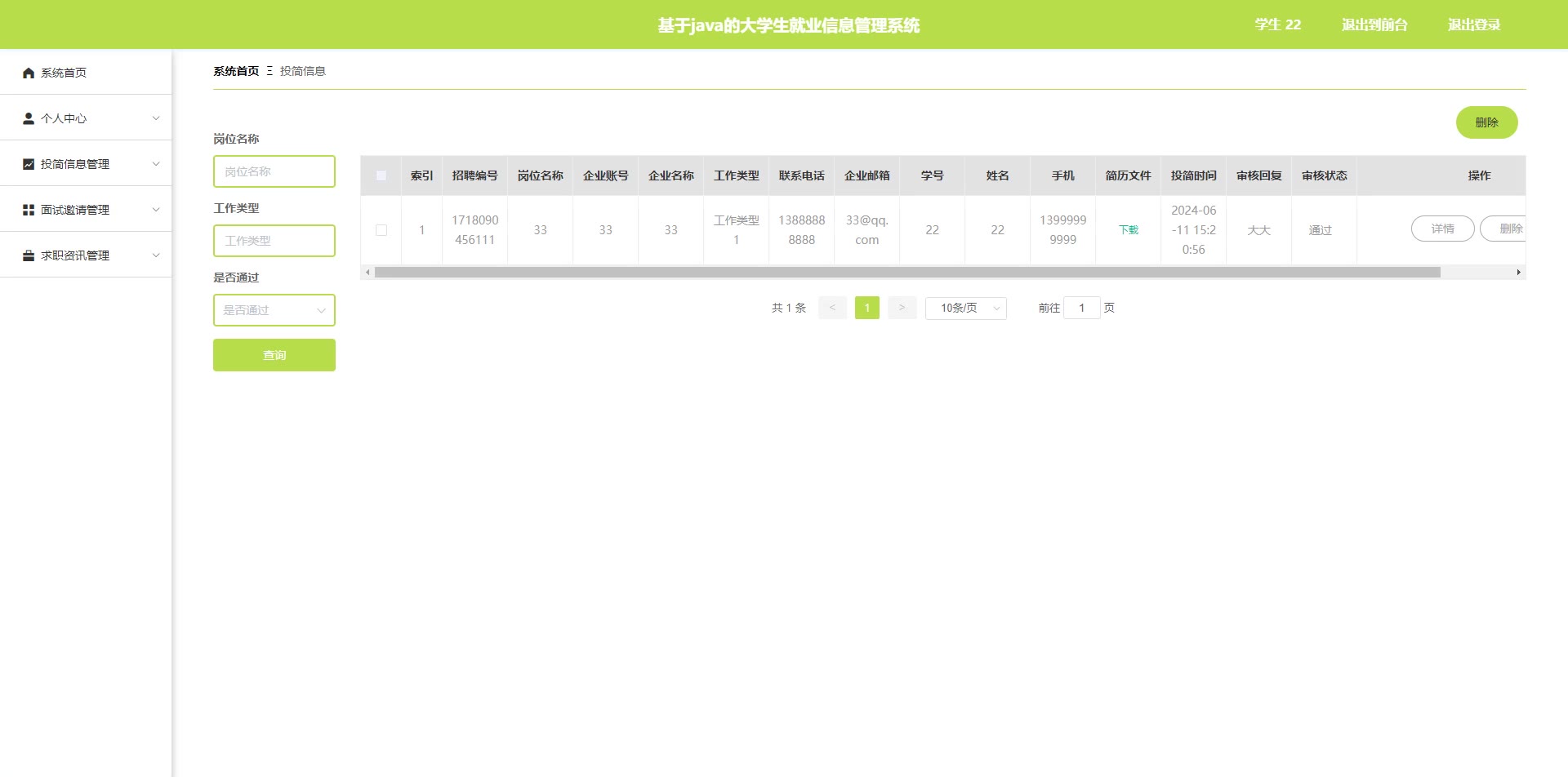Click the 1718090456111 recruitment number cell
Image resolution: width=1568 pixels, height=777 pixels.
pos(475,230)
